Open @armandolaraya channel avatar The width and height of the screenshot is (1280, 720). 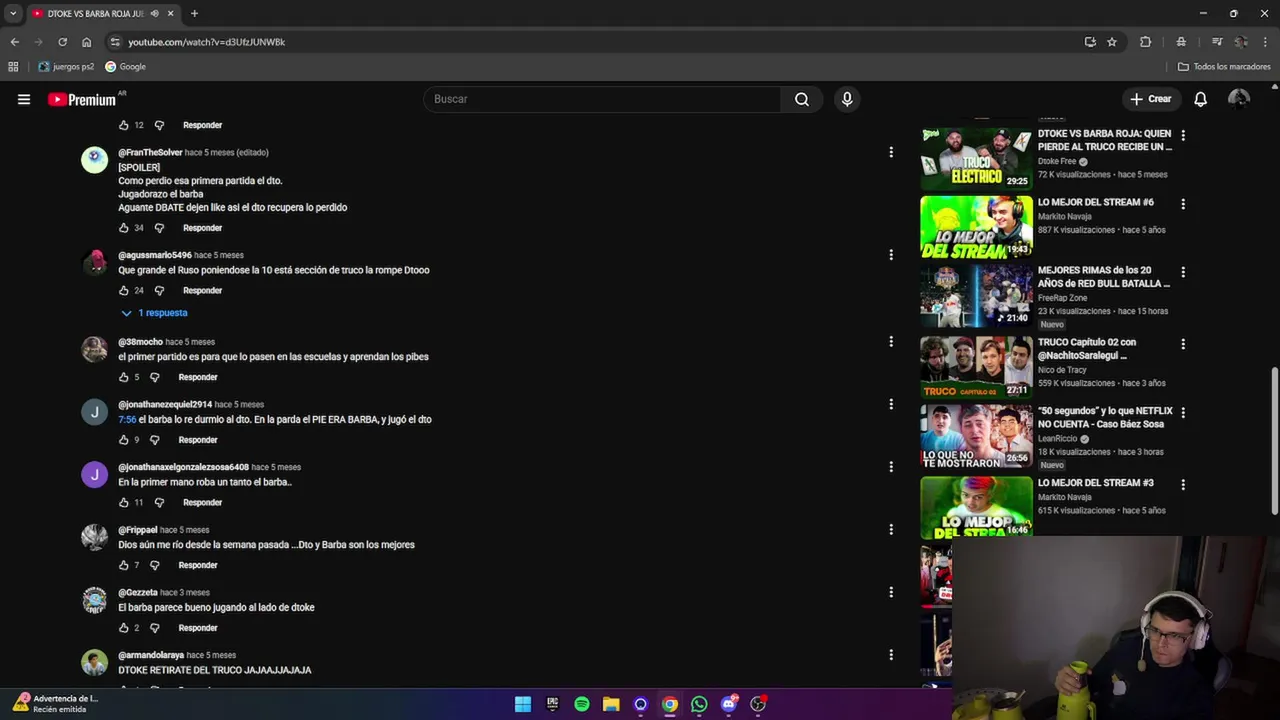tap(94, 662)
